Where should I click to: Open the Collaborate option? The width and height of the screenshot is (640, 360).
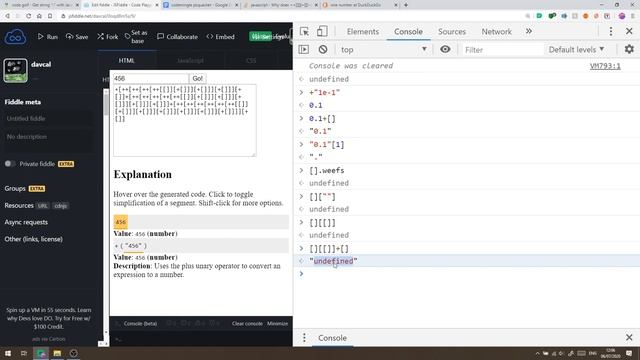[x=177, y=37]
